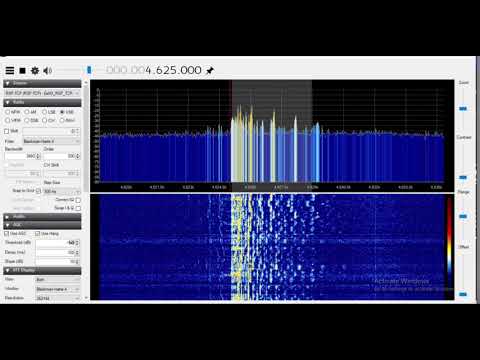The width and height of the screenshot is (480, 360).
Task: Open the FFT Window dropdown
Action: point(58,289)
